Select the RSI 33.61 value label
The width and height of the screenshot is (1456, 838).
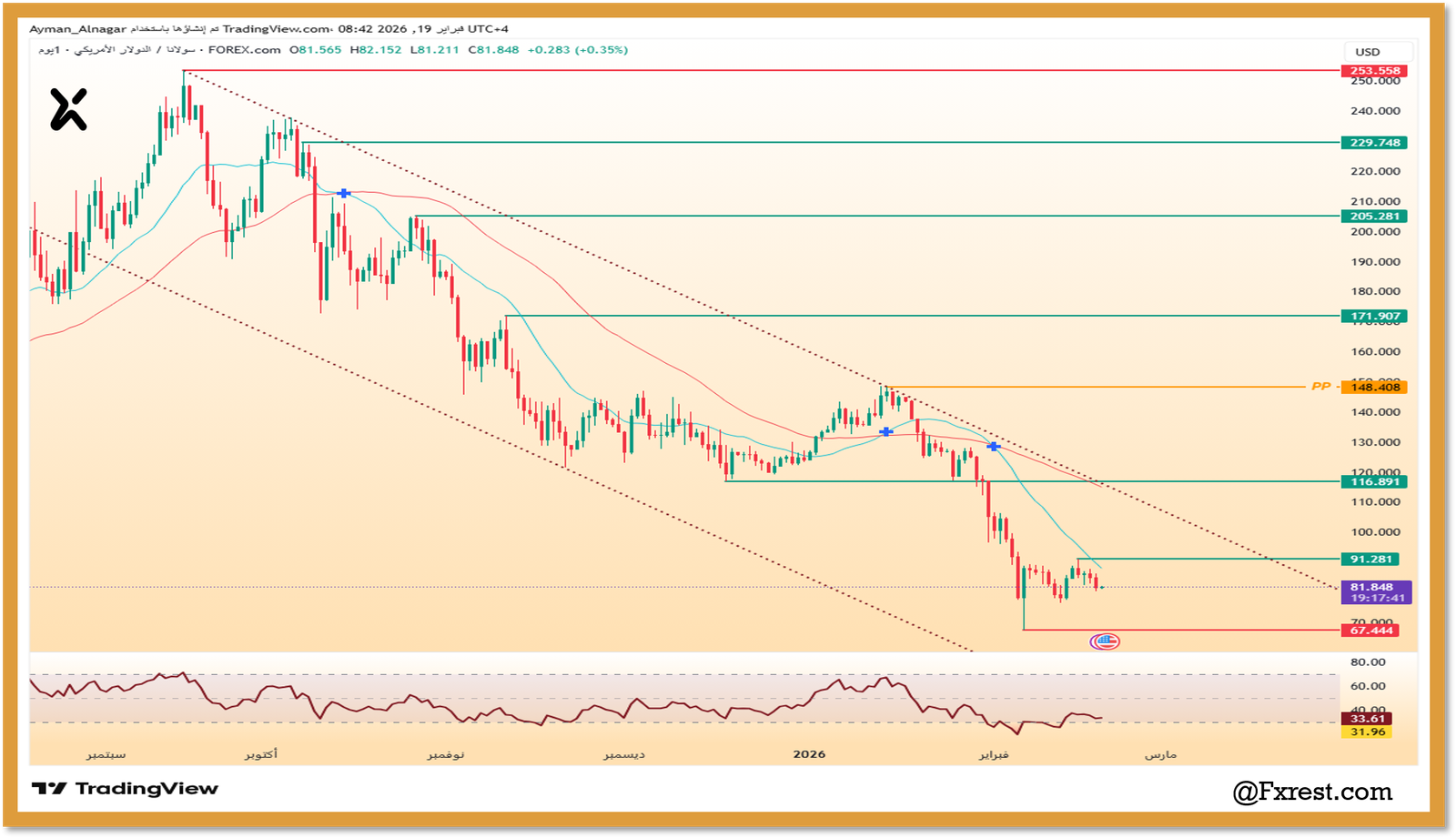[1367, 719]
